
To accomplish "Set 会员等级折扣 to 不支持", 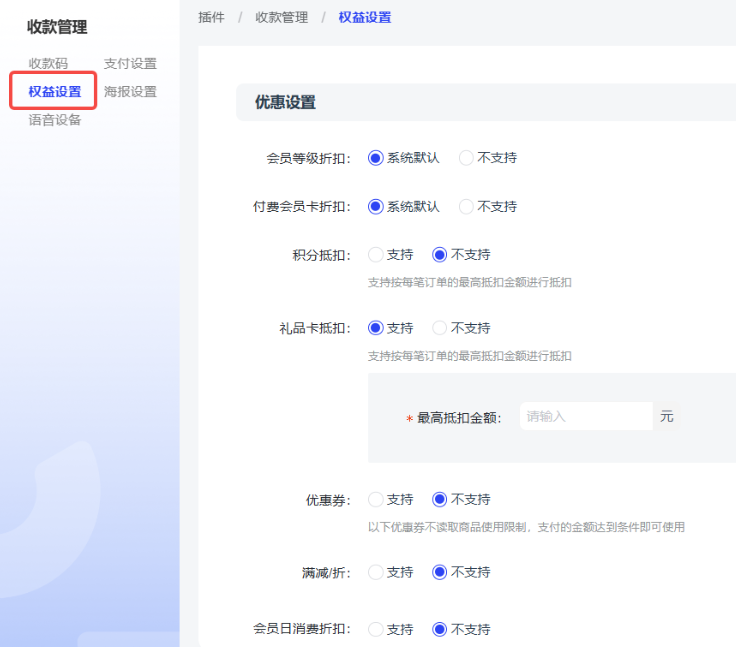I will 466,158.
